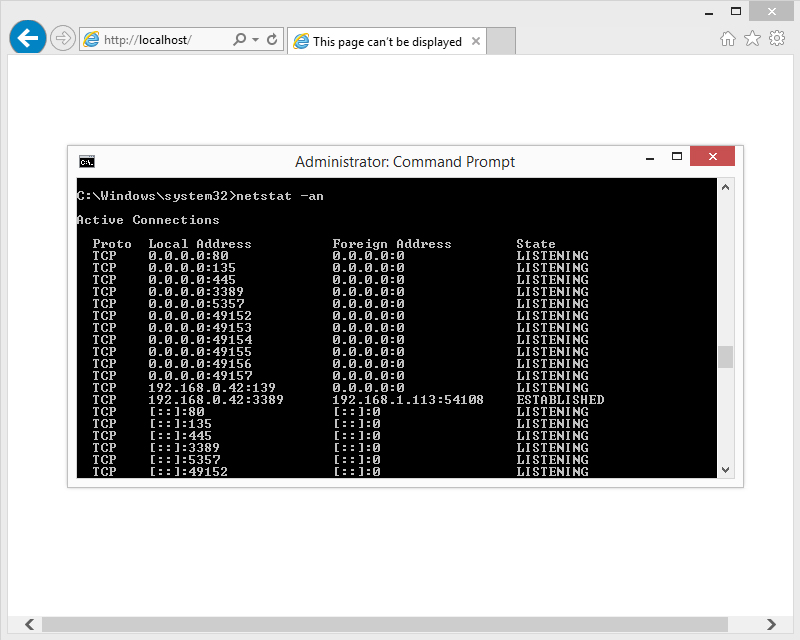The image size is (800, 640).
Task: Go back with the blue Back arrow
Action: coord(28,38)
